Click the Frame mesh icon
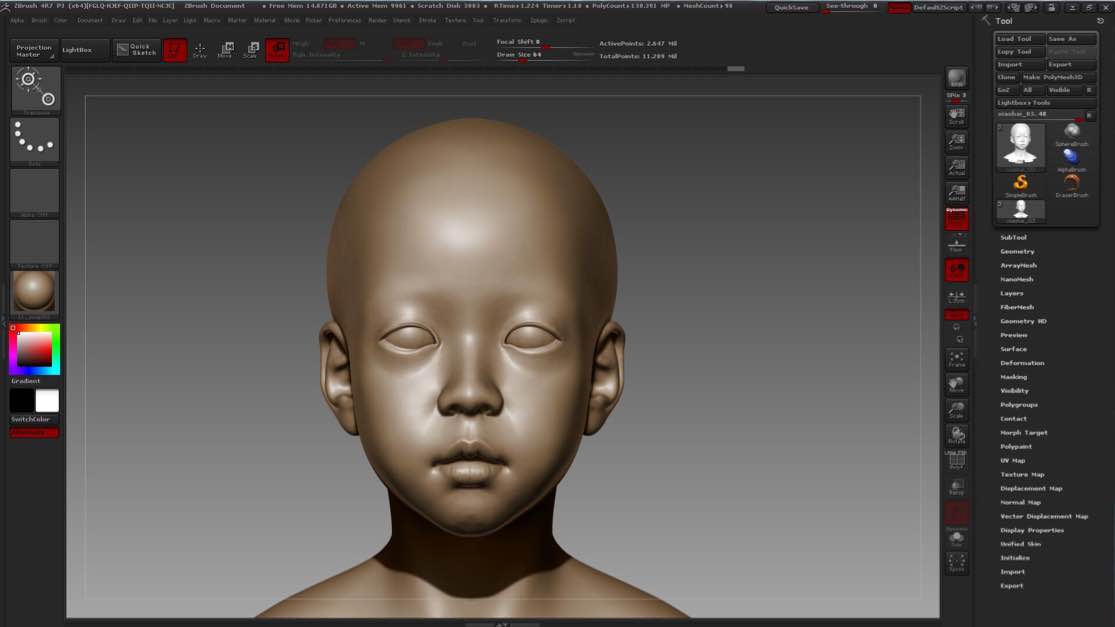 tap(957, 358)
